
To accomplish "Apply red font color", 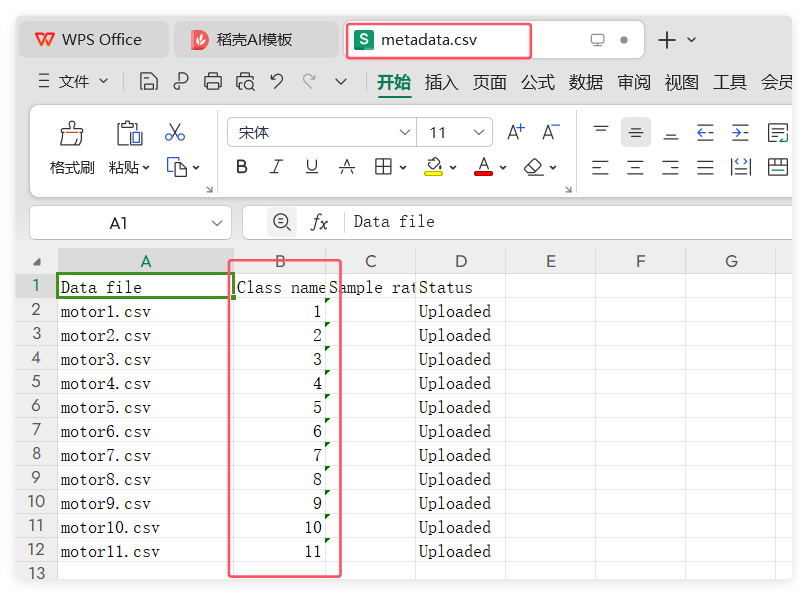I will pos(483,167).
